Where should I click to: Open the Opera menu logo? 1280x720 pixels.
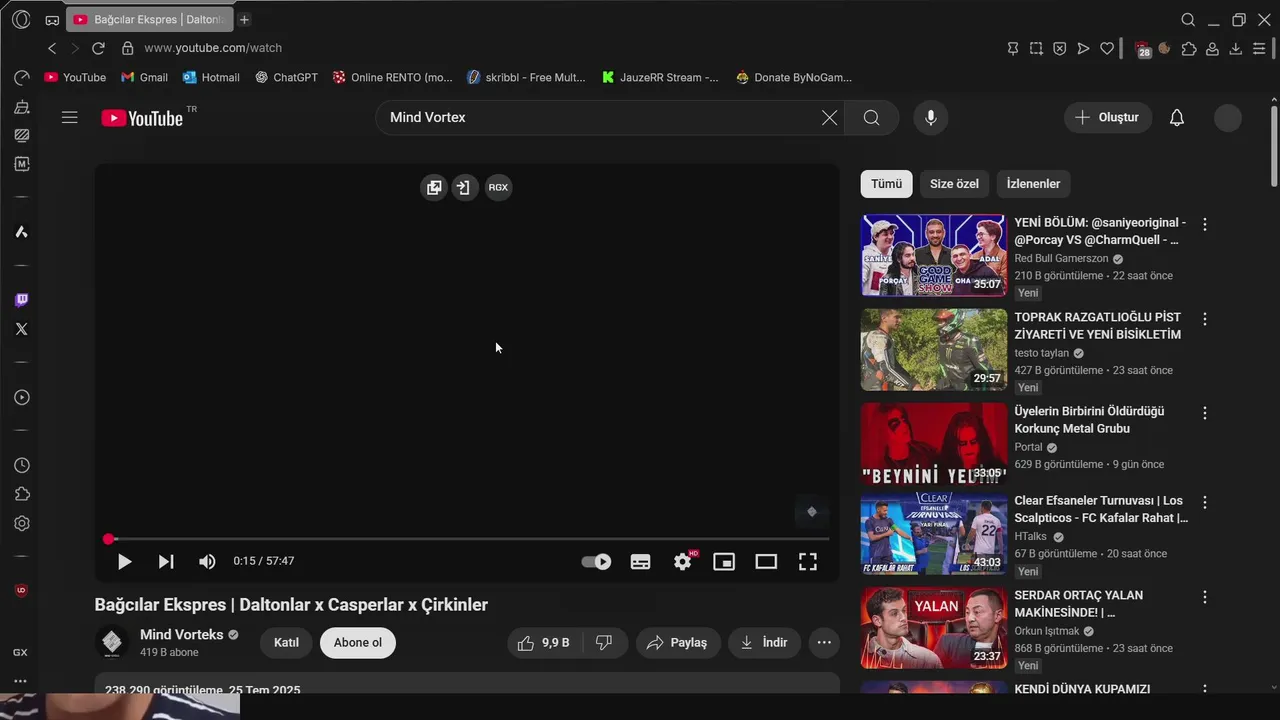(x=21, y=19)
